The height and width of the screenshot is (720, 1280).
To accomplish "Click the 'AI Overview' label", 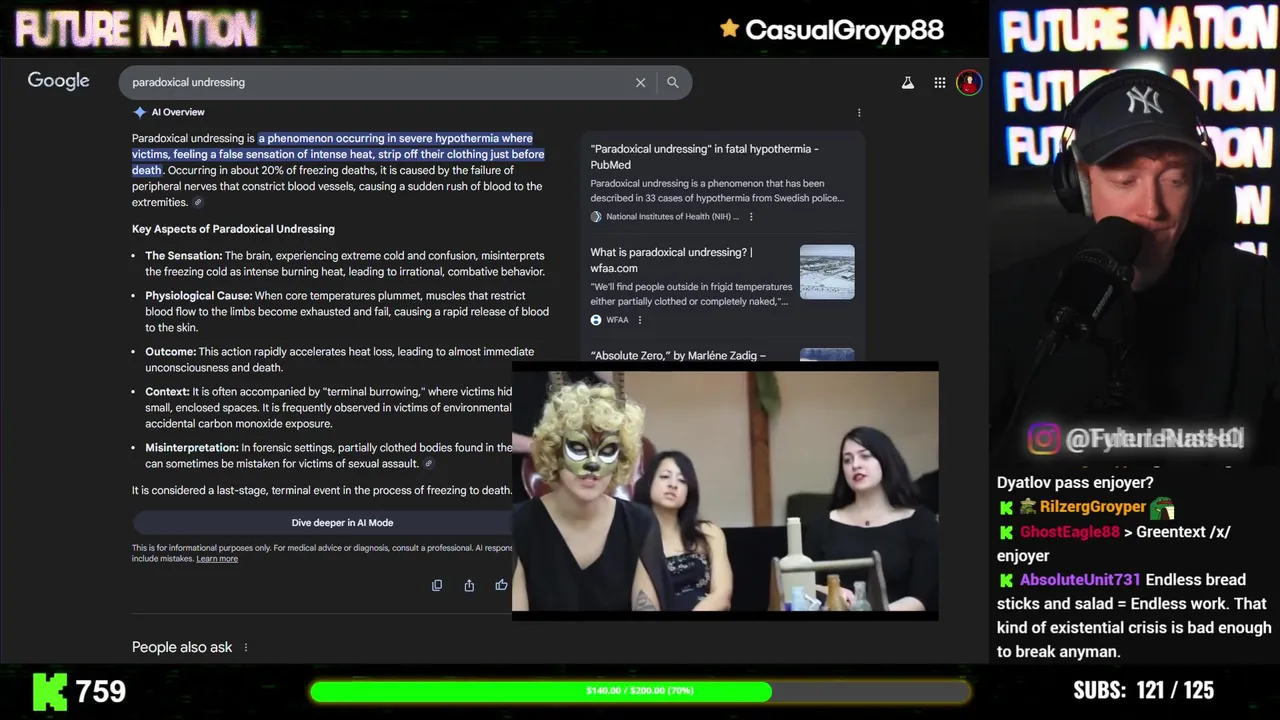I will point(178,112).
